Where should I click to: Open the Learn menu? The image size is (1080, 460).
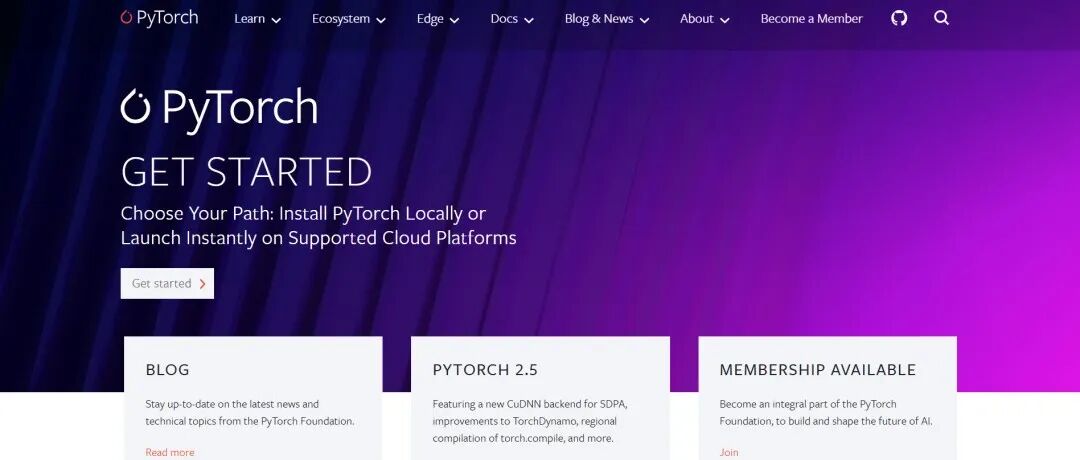[x=257, y=19]
